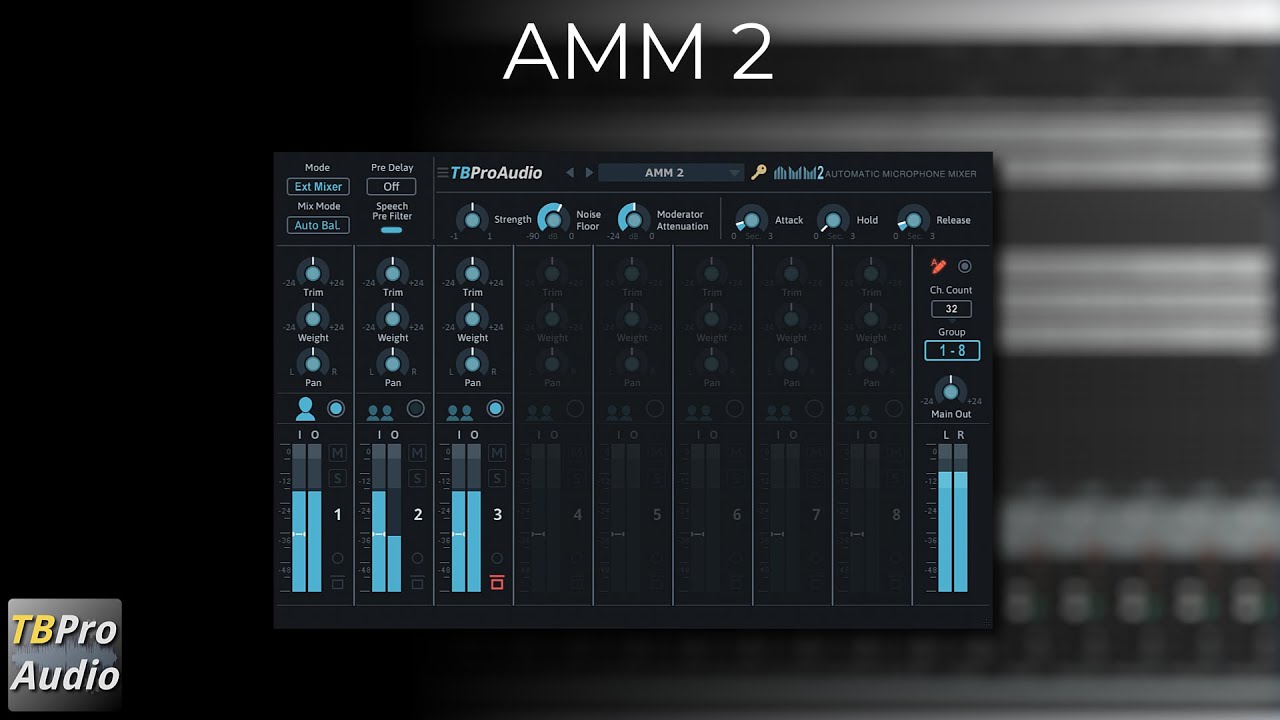Solo channel 1 with S button

coord(337,478)
